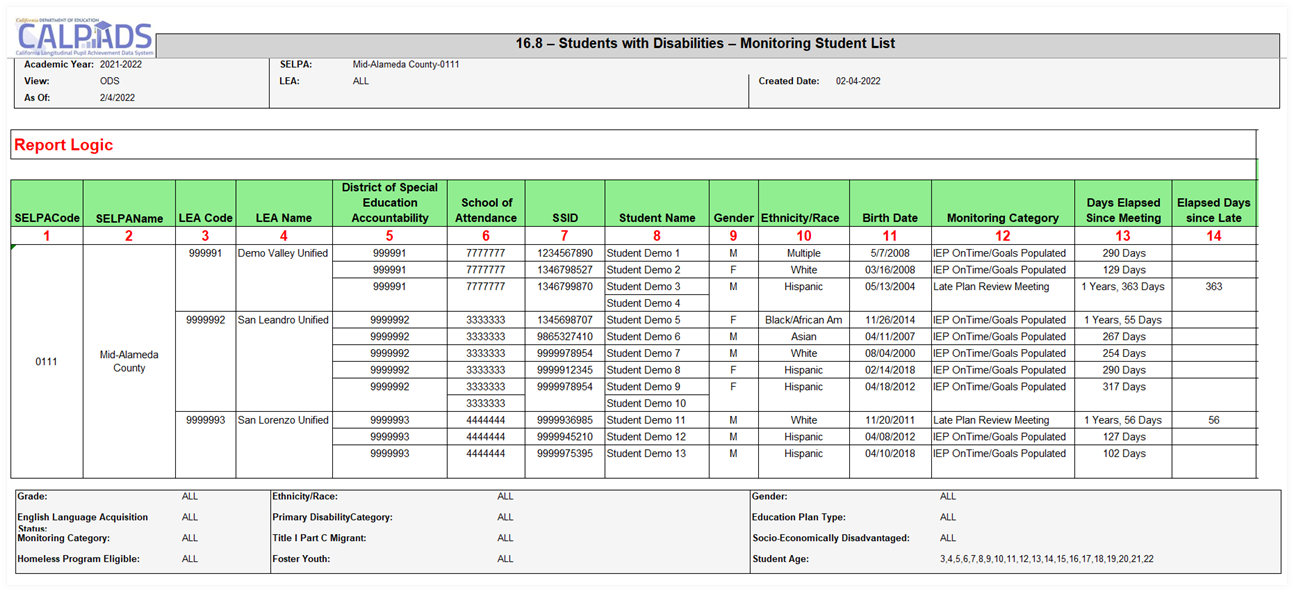The image size is (1294, 592).
Task: Click SSID value 1234567890
Action: (564, 254)
